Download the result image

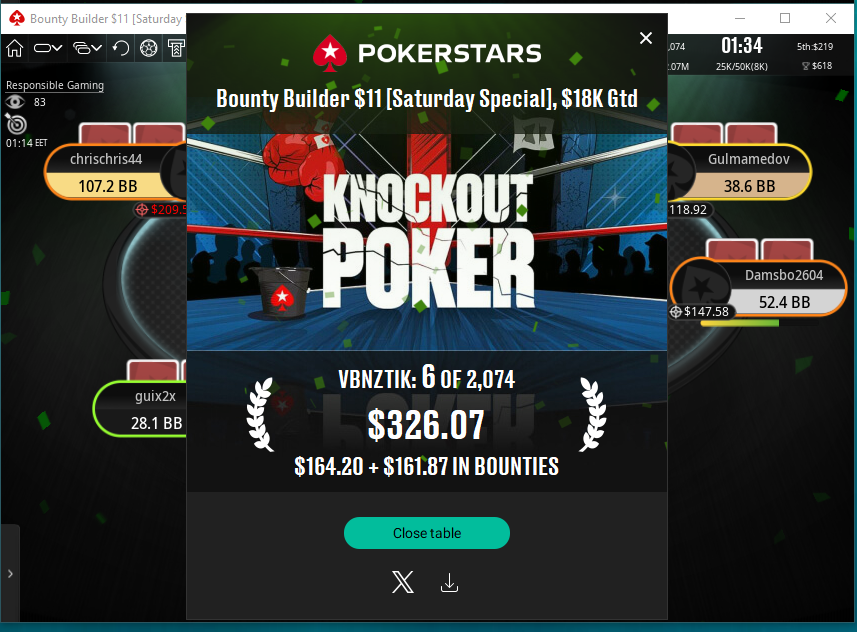[x=449, y=583]
